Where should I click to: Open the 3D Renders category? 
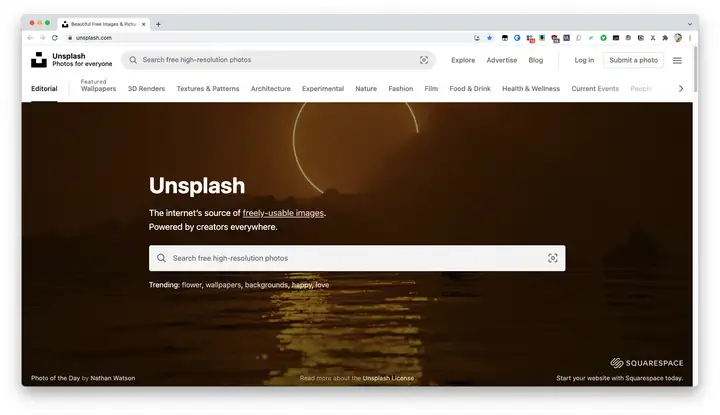[x=146, y=89]
